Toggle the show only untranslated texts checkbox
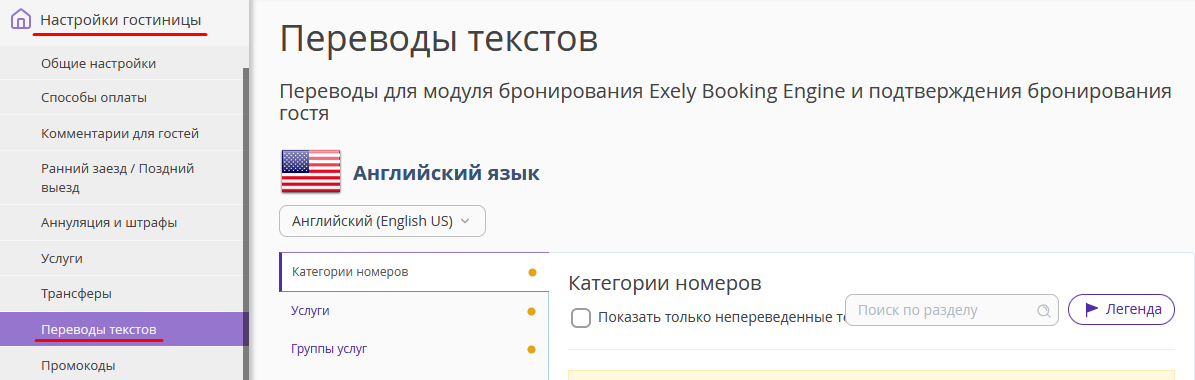 [581, 318]
